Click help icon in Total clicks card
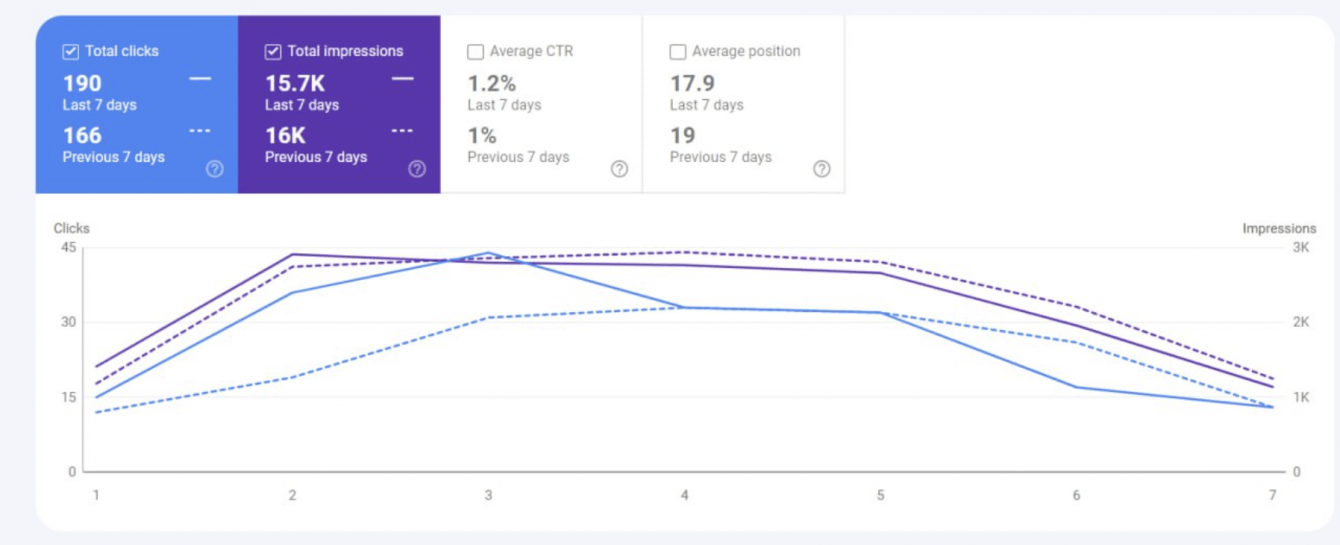1340x545 pixels. click(x=214, y=169)
